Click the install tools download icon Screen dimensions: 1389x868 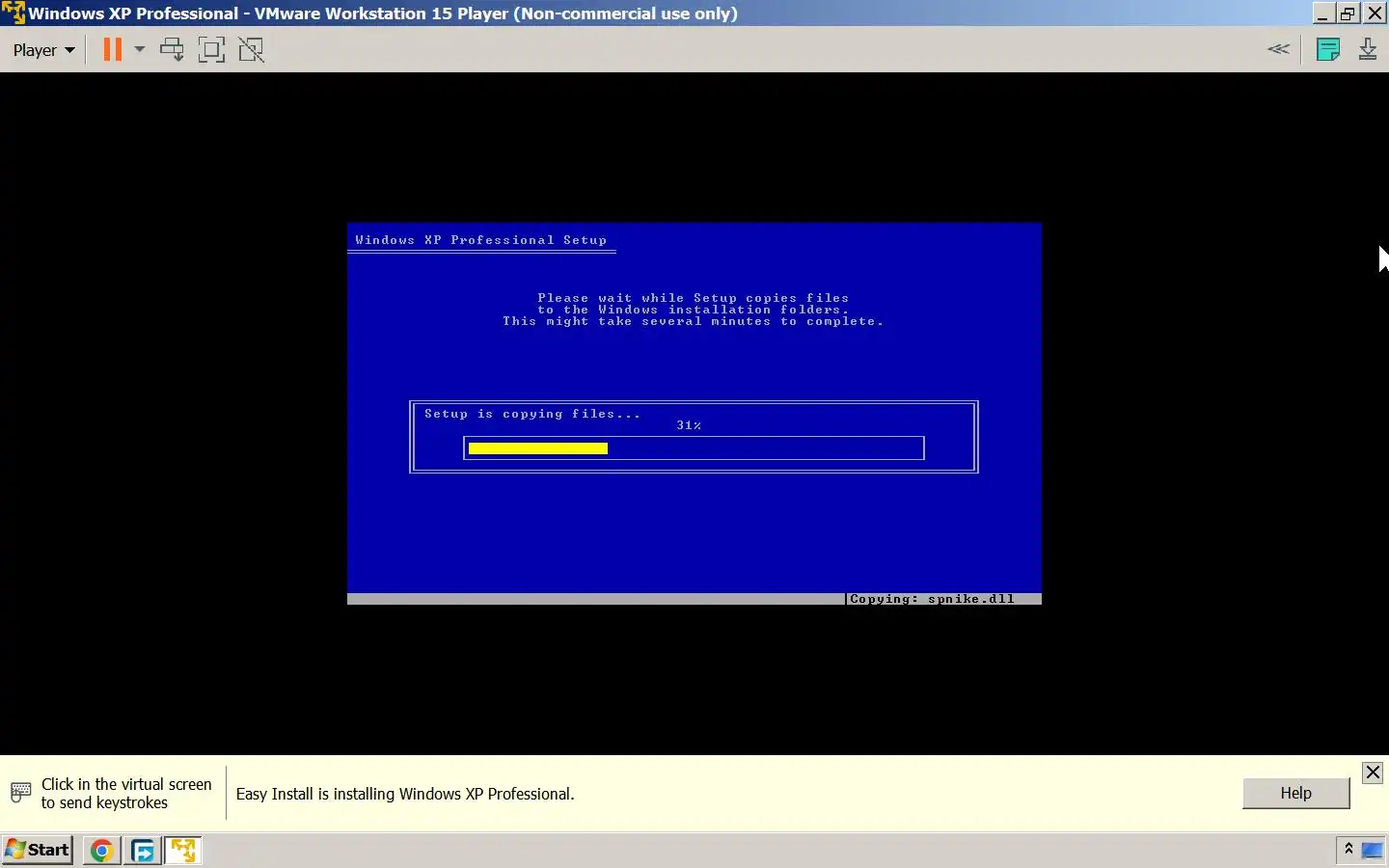click(x=1368, y=49)
